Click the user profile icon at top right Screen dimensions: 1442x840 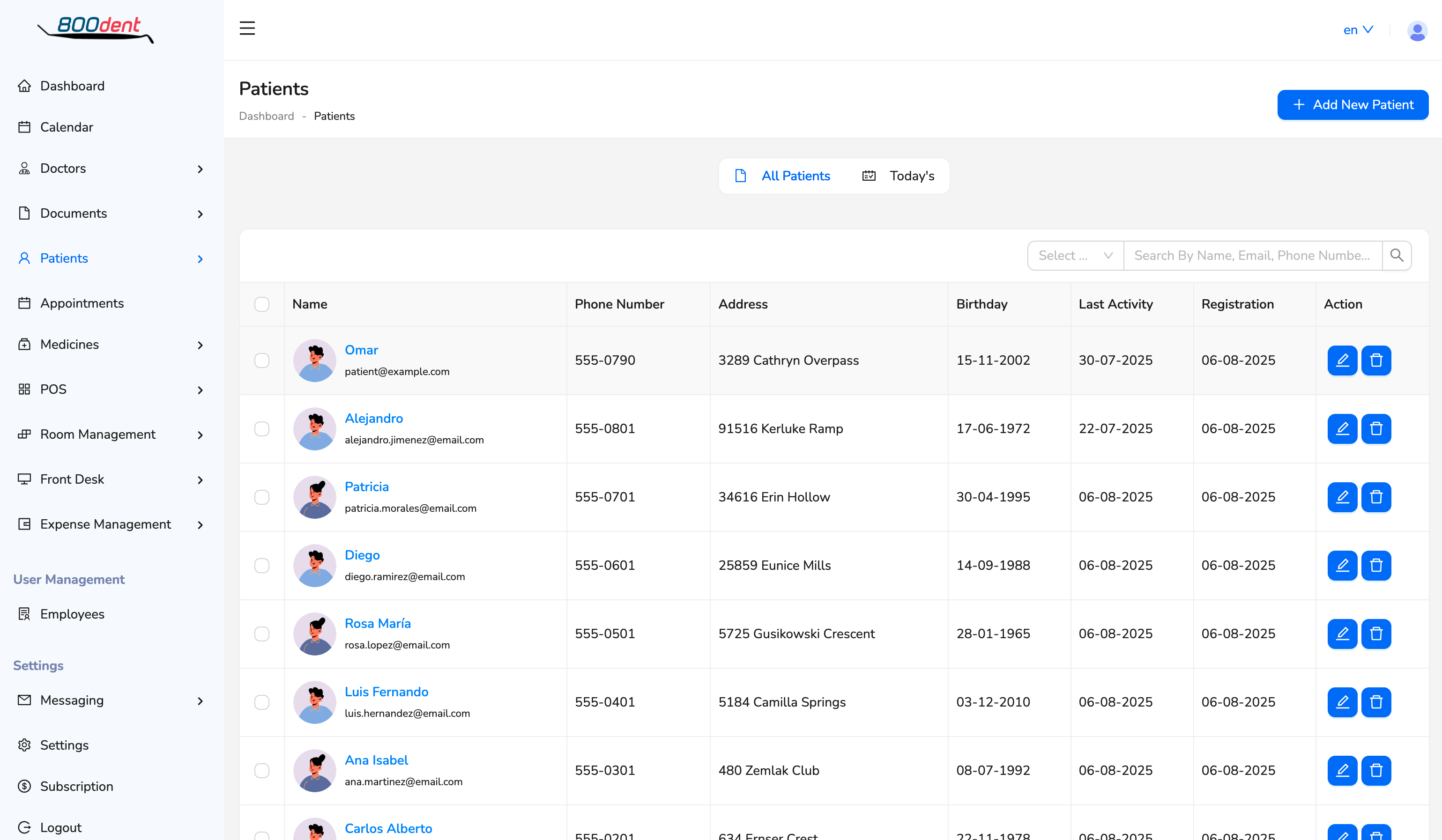(x=1417, y=30)
